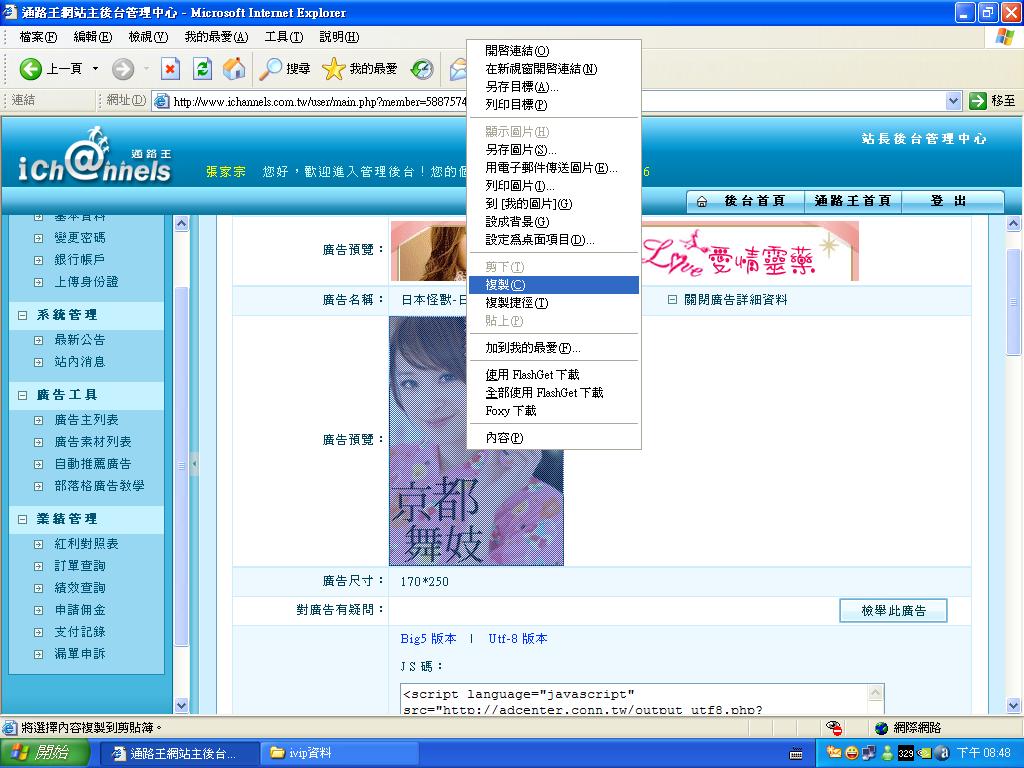Click the 搜尋 magnifier toolbar button

point(285,69)
